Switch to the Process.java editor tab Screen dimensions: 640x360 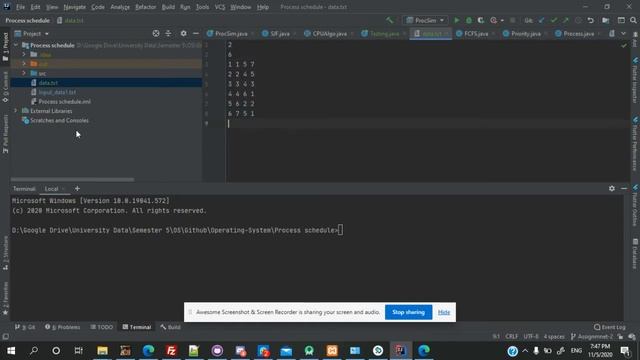(x=578, y=33)
